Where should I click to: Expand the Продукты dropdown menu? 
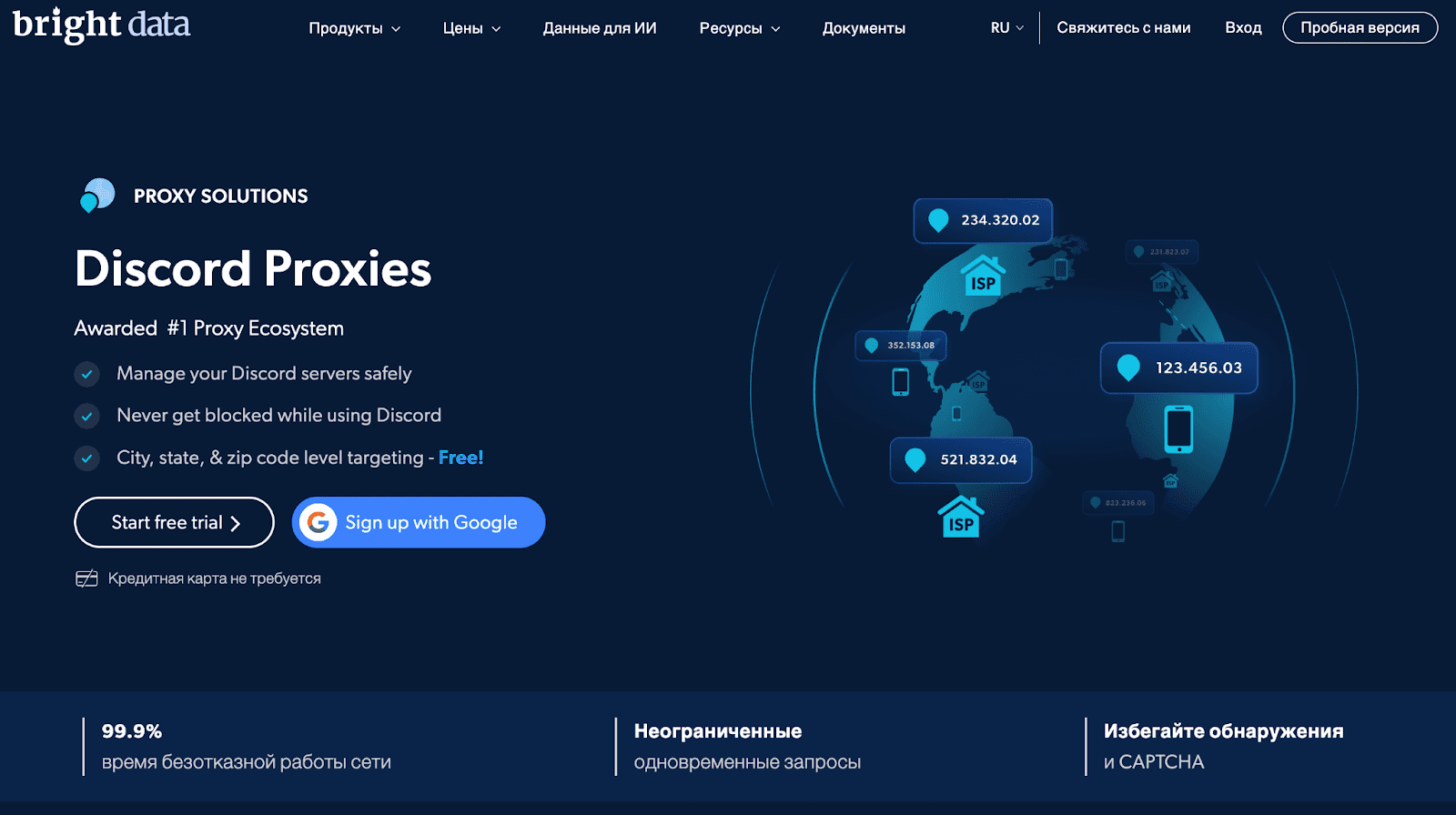355,28
